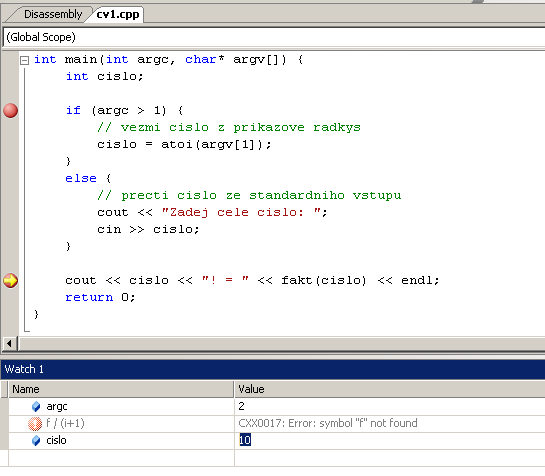Select the f / (i+1) watch expression
Screen dimensions: 545x476
65,423
